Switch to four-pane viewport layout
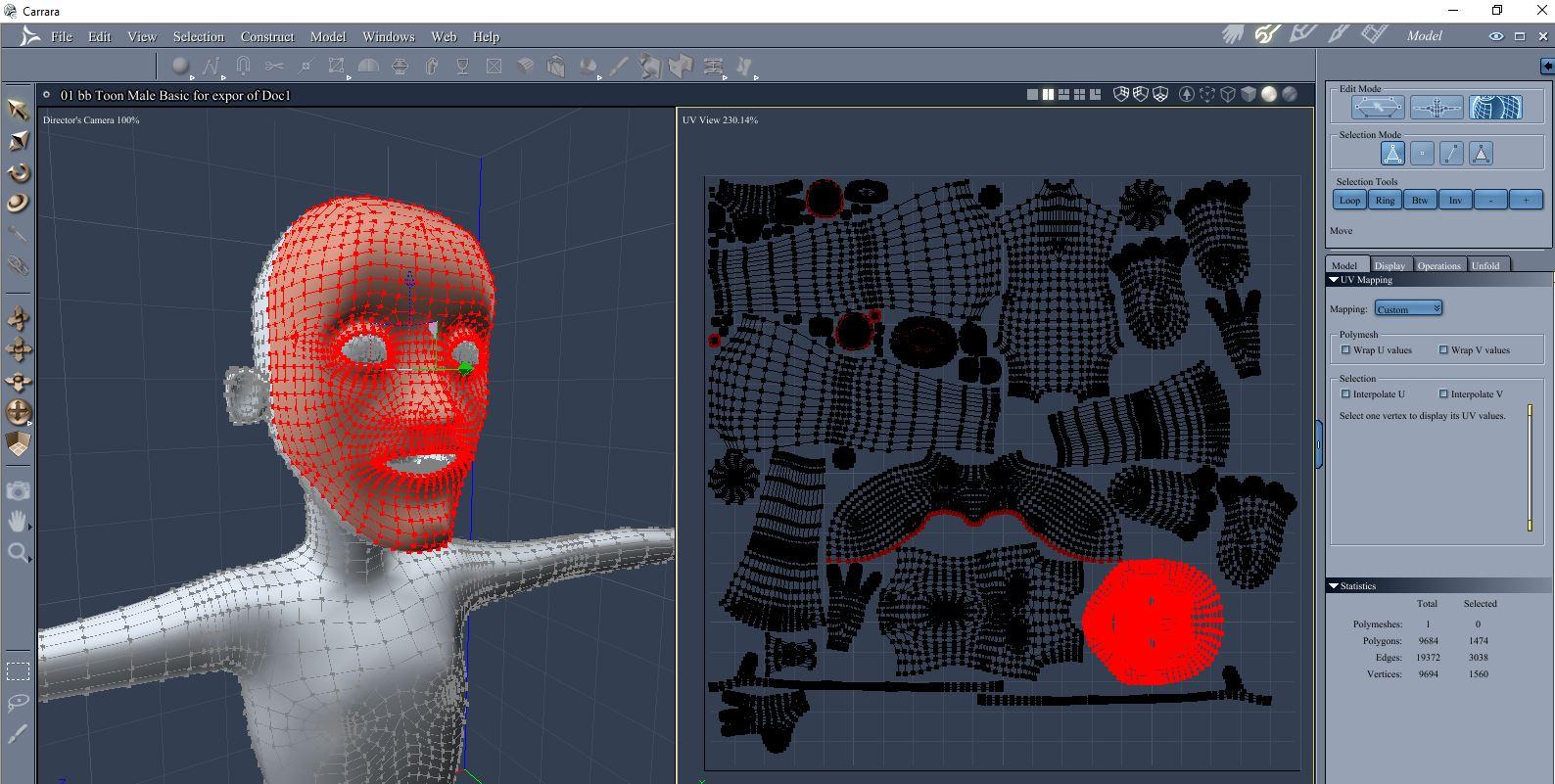The height and width of the screenshot is (784, 1555). coord(1079,95)
